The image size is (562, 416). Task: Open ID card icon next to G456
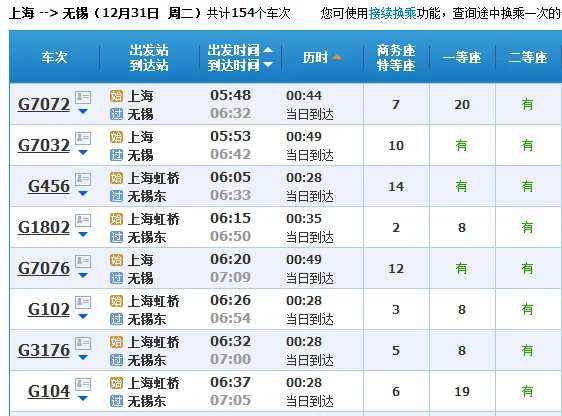tap(83, 179)
